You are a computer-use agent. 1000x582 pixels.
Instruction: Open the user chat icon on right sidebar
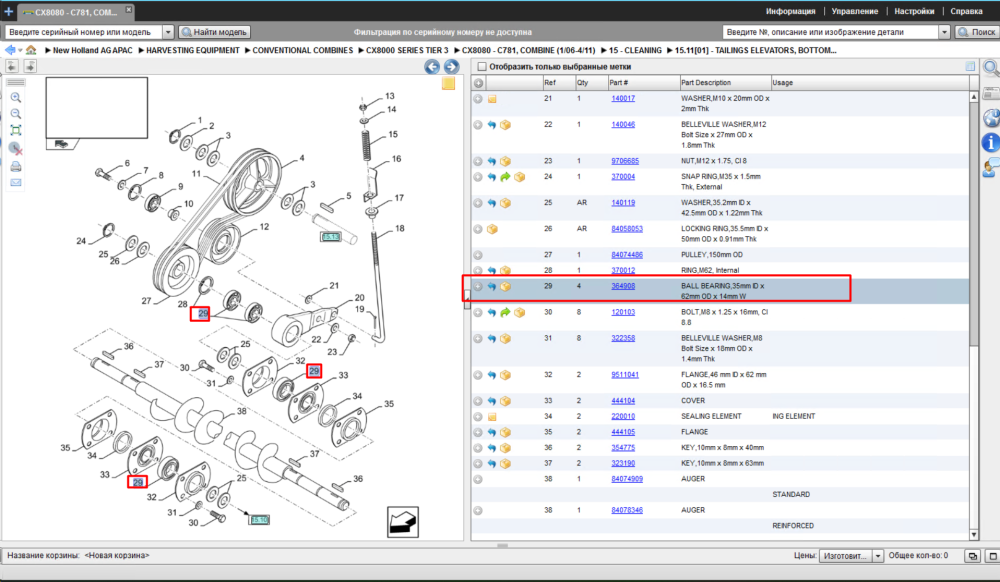[x=990, y=167]
